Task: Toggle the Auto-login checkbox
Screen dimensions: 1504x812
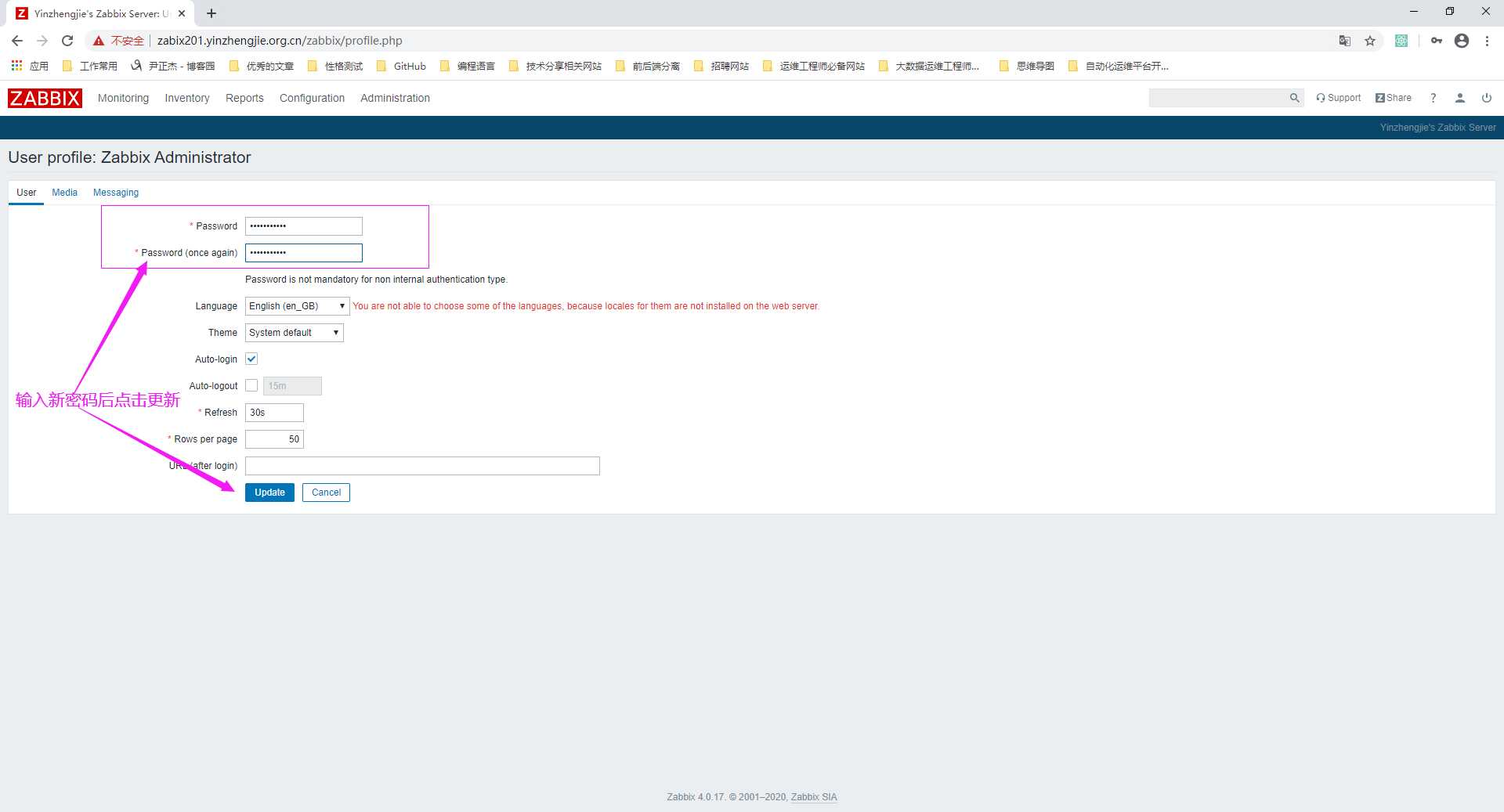Action: pyautogui.click(x=251, y=359)
